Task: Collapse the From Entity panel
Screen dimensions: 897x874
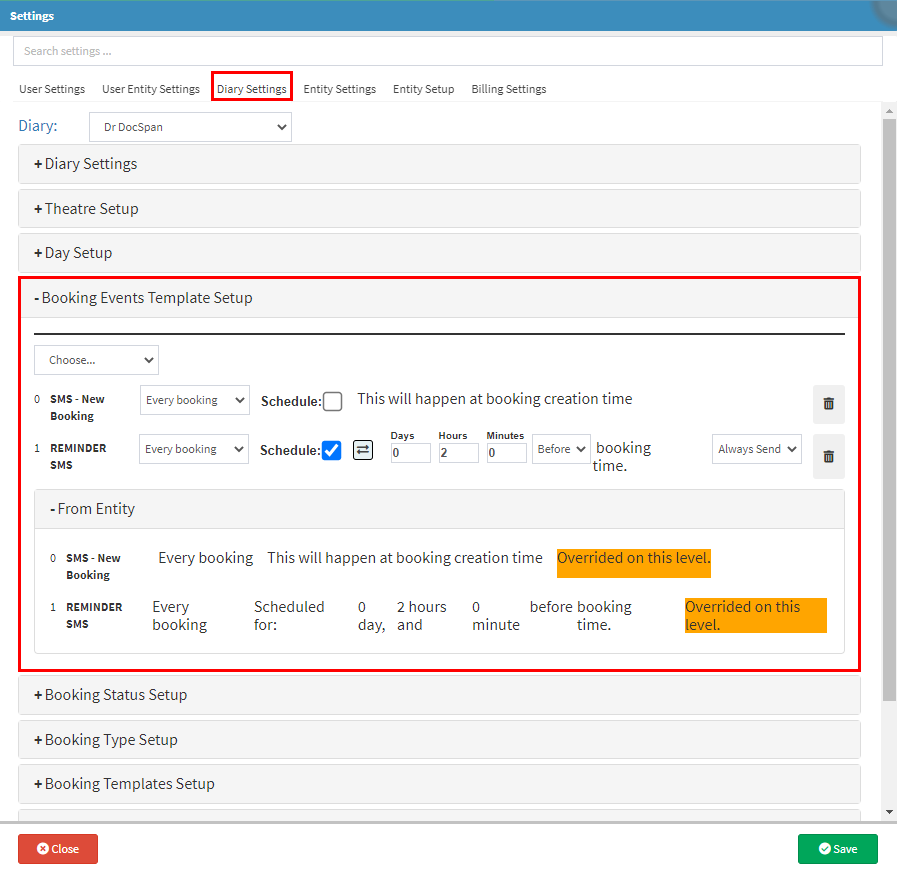Action: pyautogui.click(x=95, y=509)
